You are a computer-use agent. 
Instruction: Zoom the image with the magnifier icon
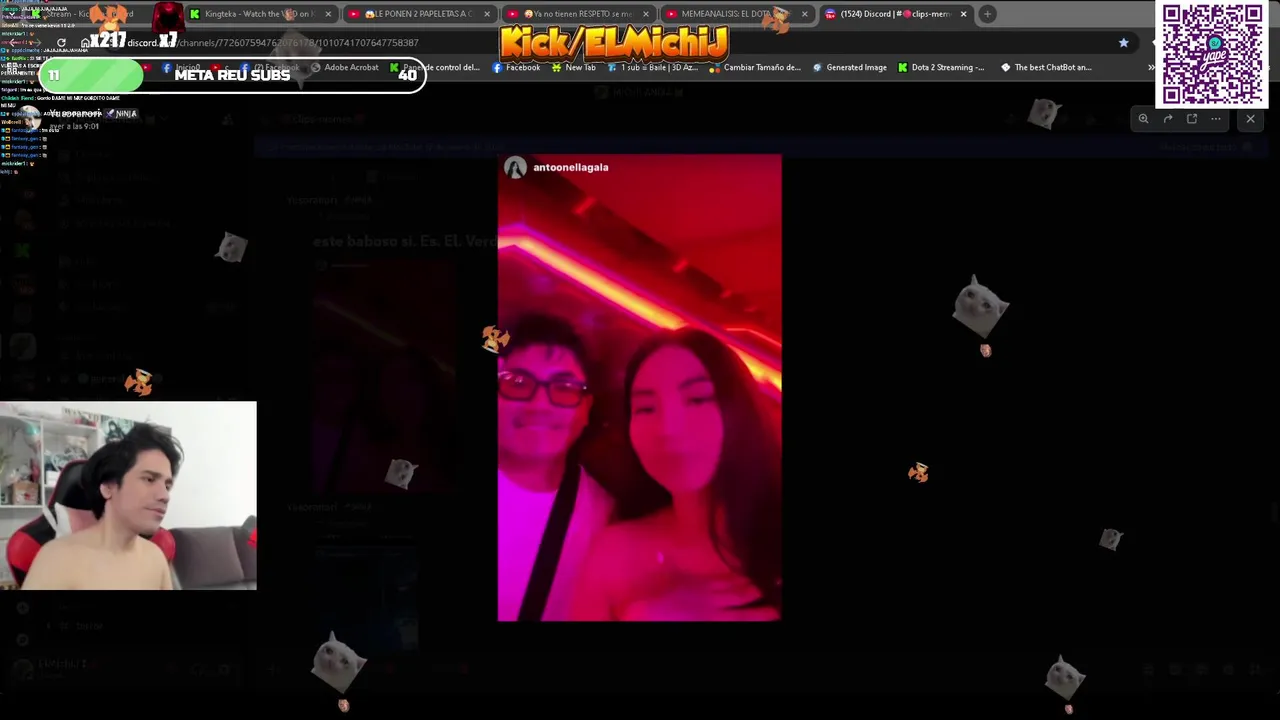[1143, 119]
